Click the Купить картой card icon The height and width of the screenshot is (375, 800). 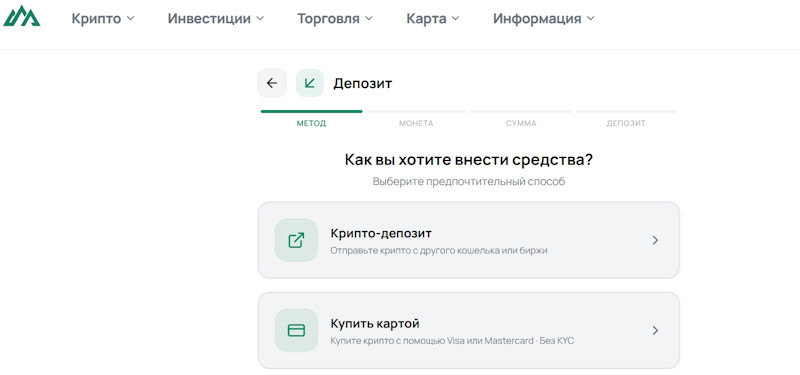(296, 331)
